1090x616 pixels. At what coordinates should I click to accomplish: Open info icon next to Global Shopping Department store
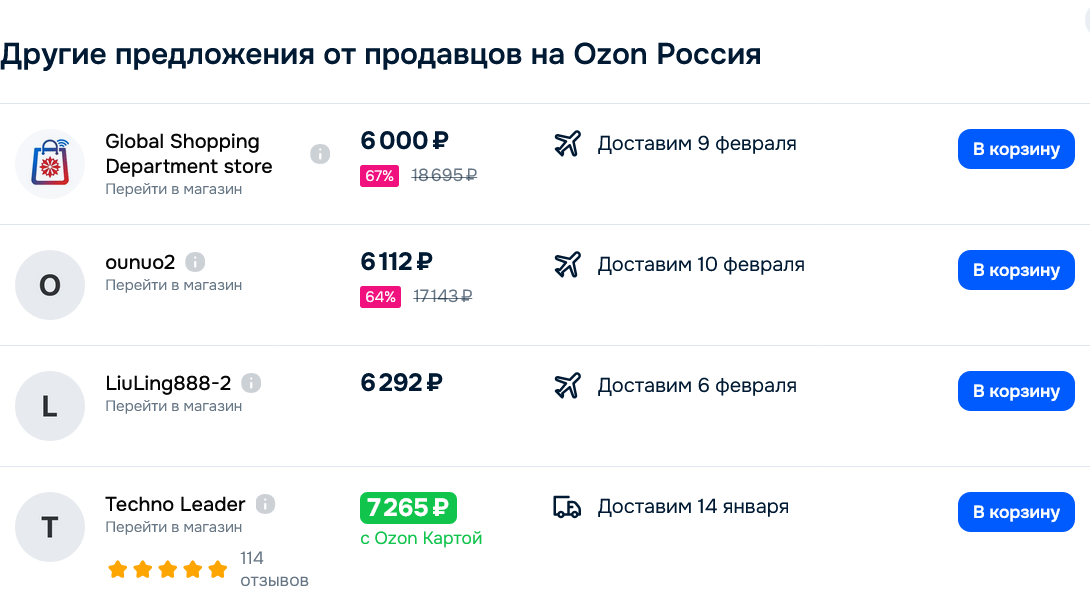point(320,154)
